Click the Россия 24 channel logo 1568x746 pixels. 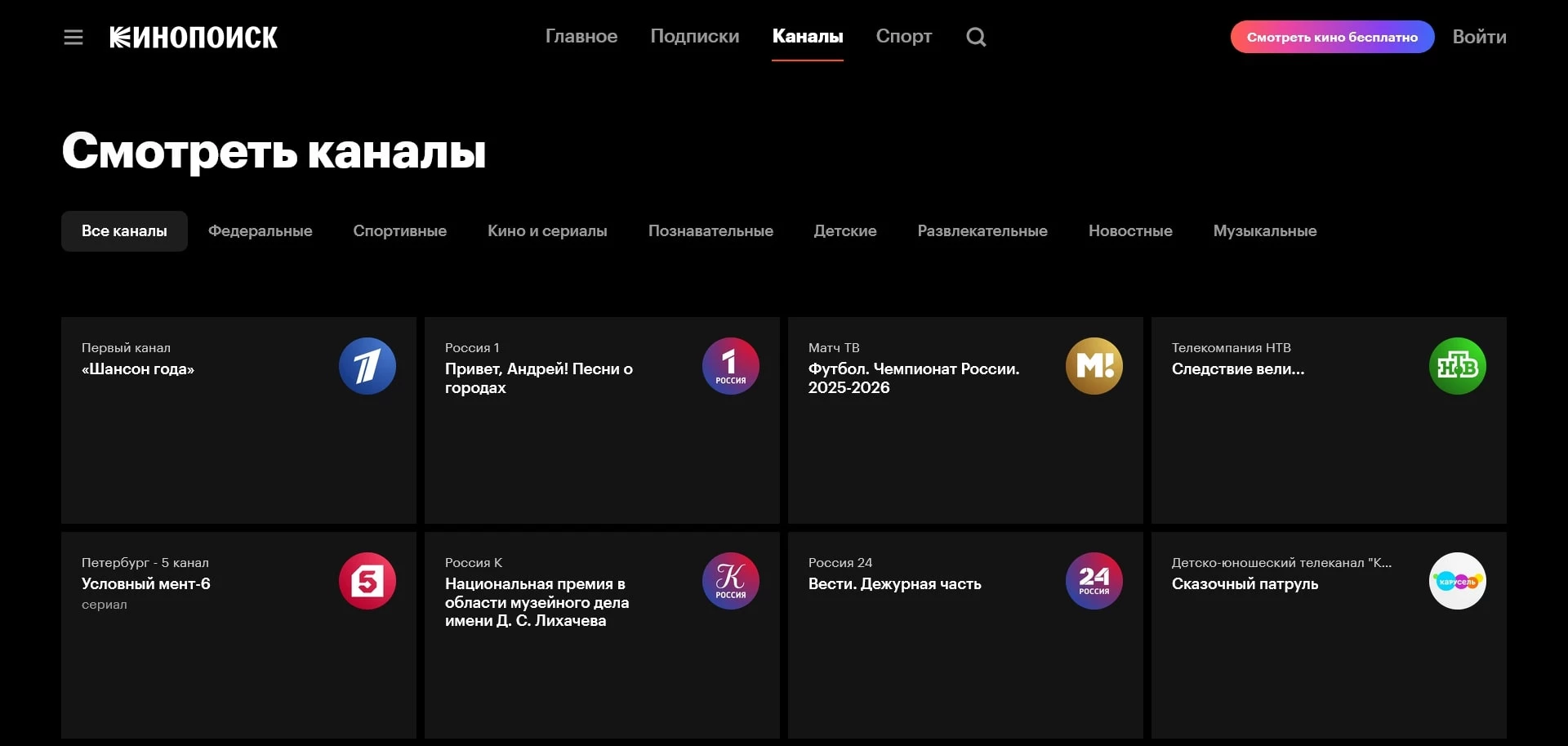point(1094,580)
